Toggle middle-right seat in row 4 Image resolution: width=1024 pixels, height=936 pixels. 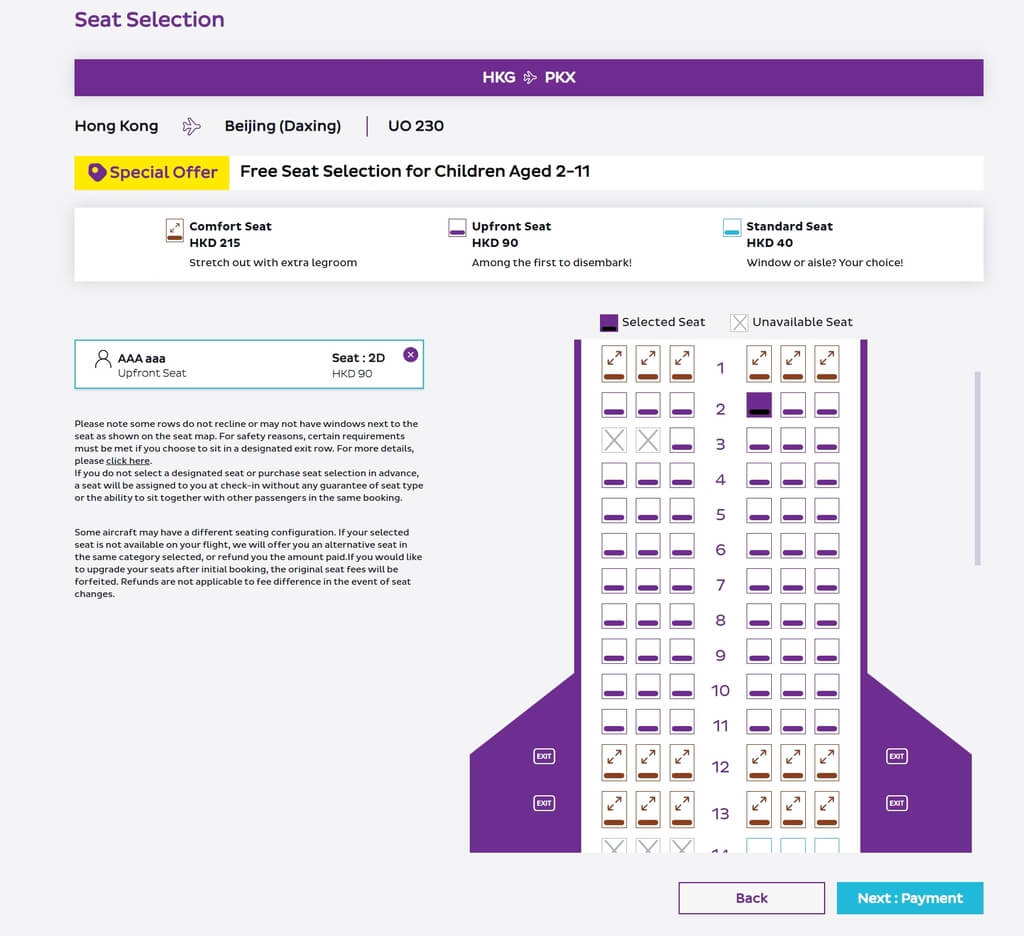[792, 475]
